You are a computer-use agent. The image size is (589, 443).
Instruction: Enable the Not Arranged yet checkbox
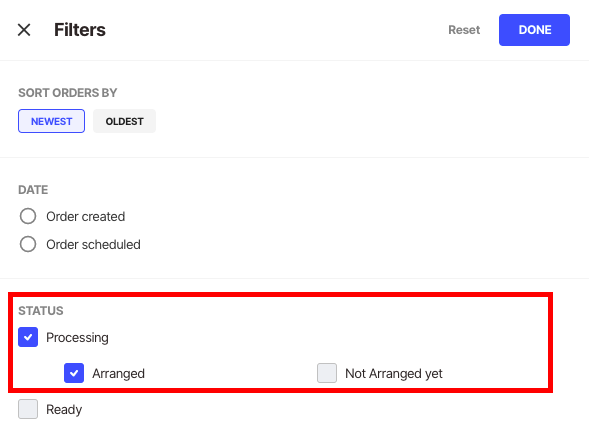(327, 373)
